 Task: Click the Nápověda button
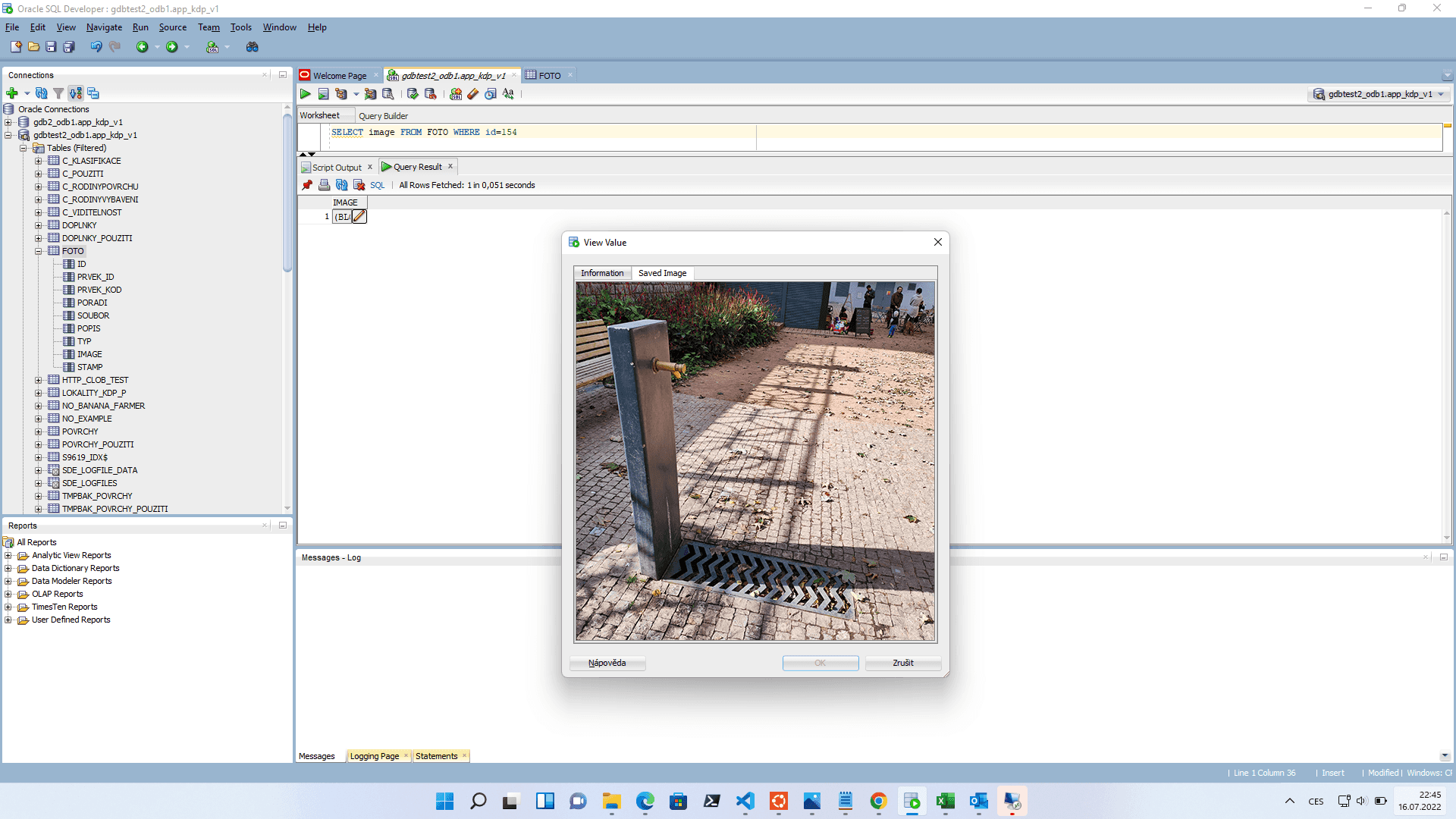pyautogui.click(x=607, y=663)
